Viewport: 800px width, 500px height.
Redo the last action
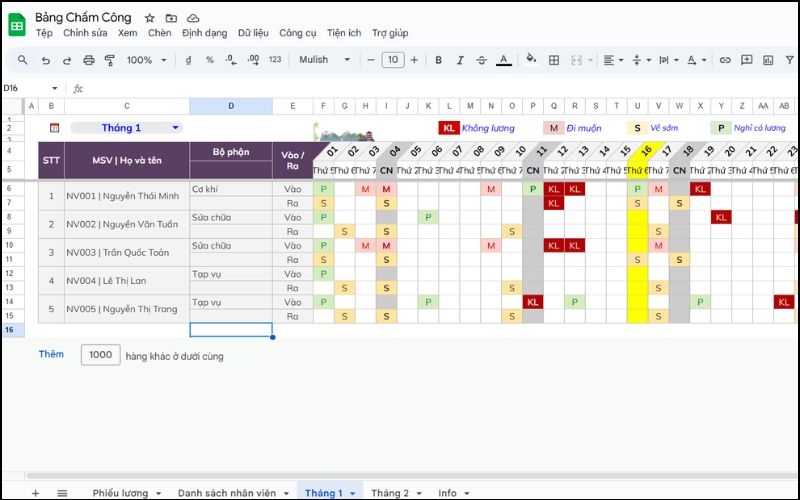[x=67, y=60]
